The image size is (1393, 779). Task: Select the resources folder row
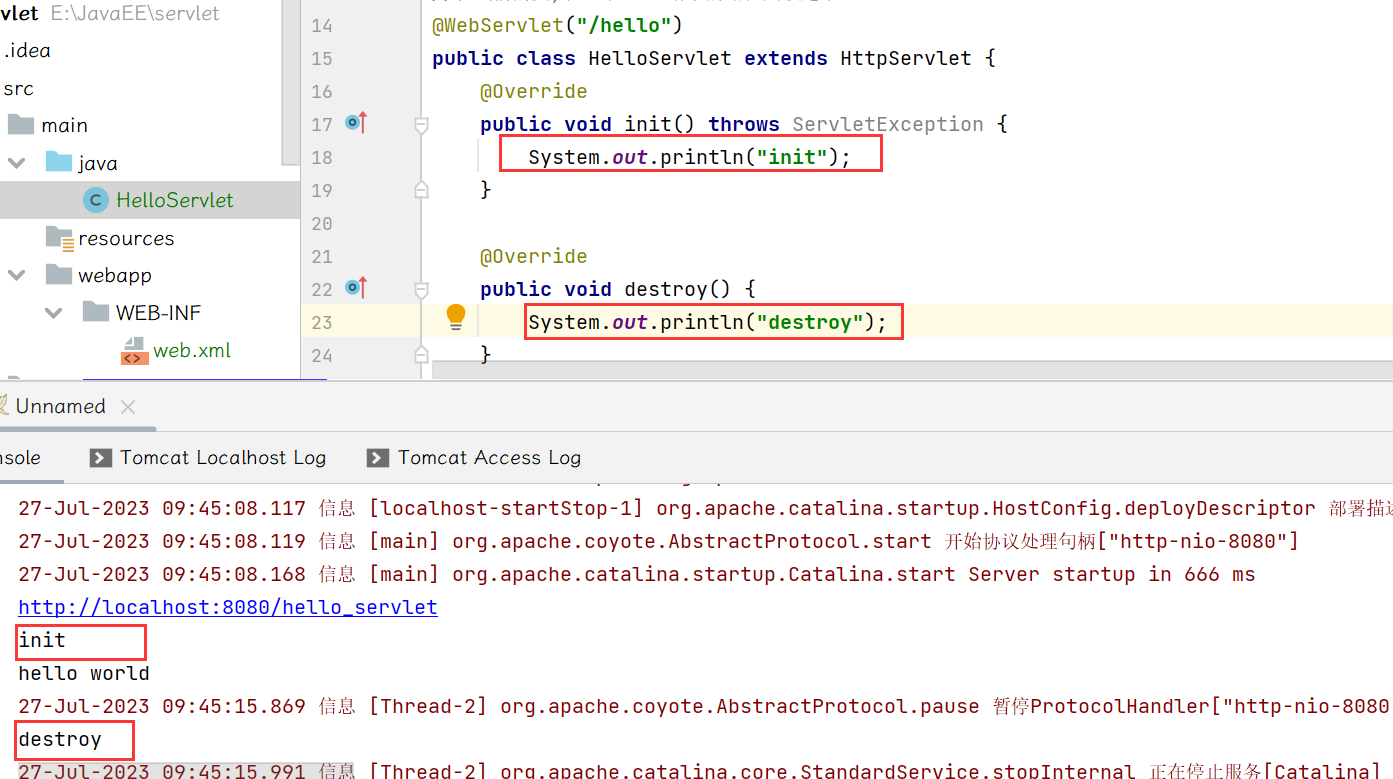coord(150,238)
